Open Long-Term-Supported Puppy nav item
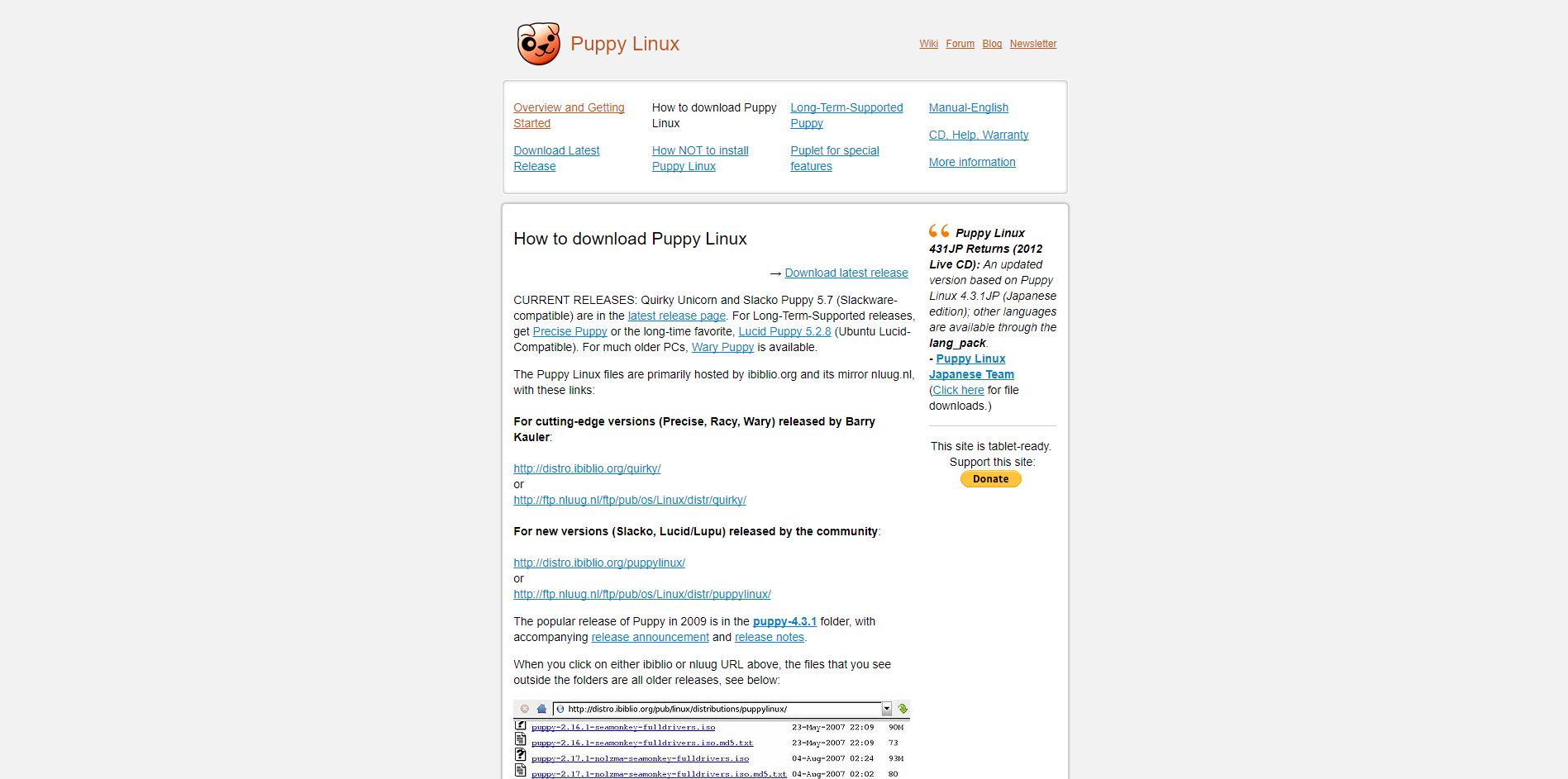1568x779 pixels. [846, 116]
